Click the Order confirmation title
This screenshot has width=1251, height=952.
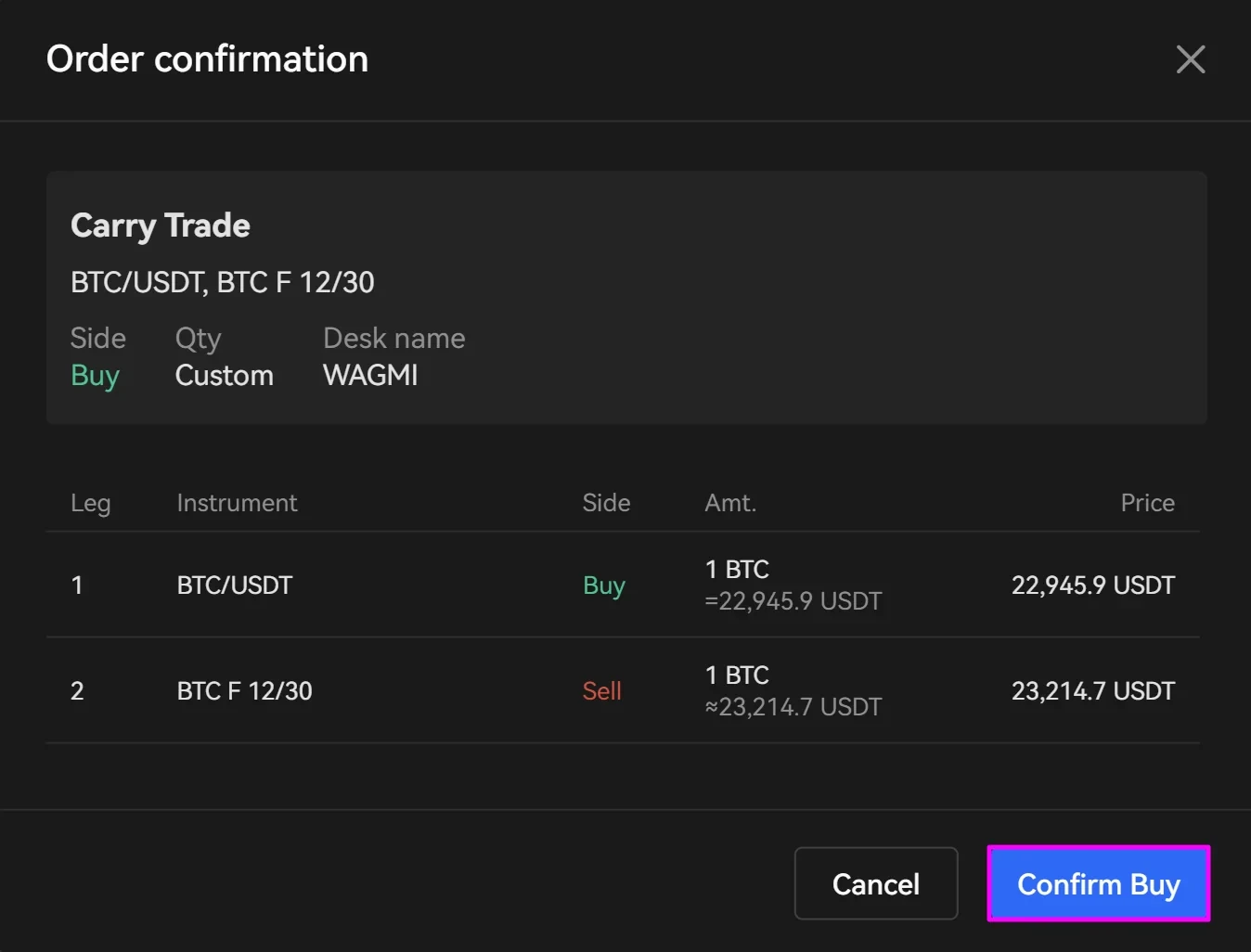tap(207, 59)
